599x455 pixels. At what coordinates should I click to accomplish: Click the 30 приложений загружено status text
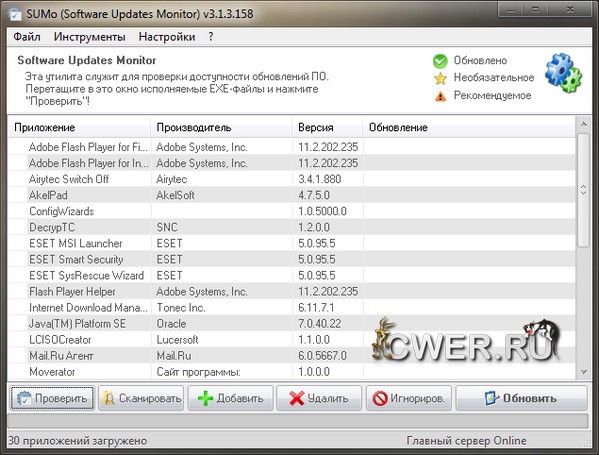tap(78, 440)
